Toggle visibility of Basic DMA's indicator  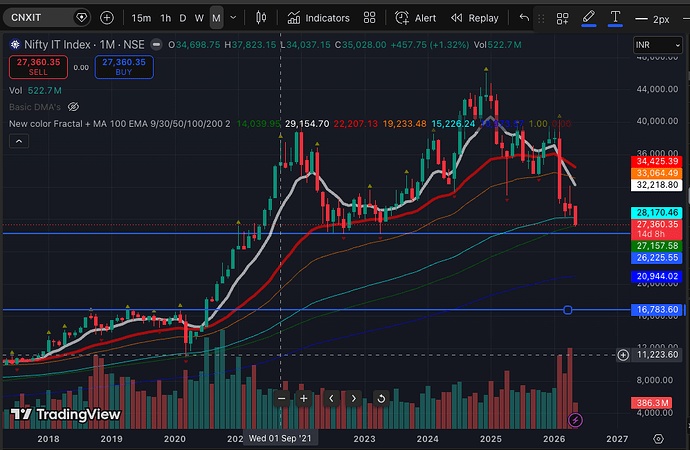pos(73,107)
